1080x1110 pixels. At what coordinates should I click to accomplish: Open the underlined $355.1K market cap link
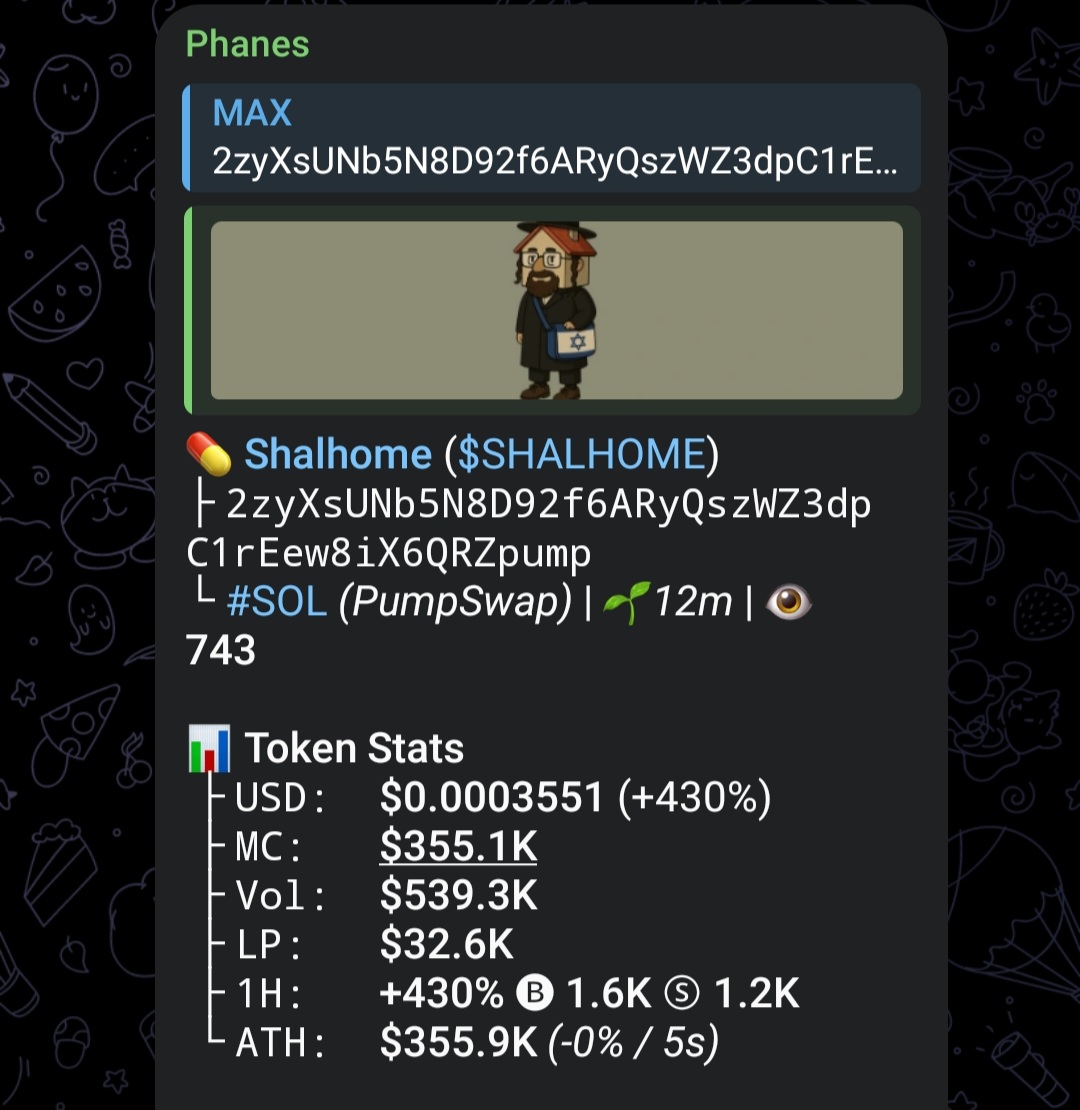click(458, 846)
